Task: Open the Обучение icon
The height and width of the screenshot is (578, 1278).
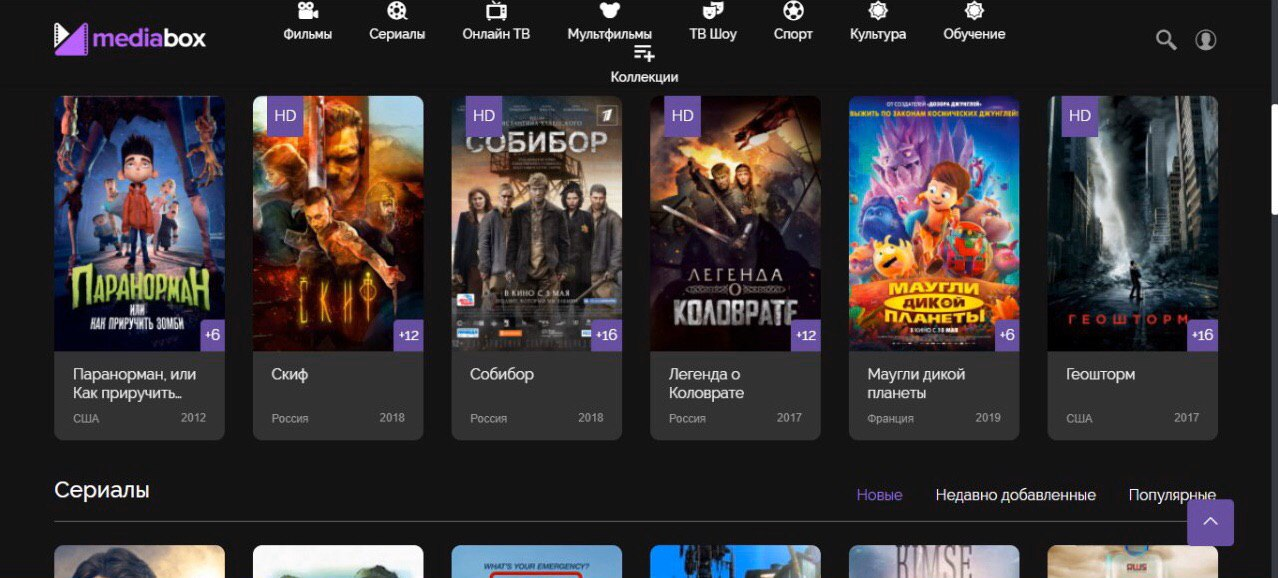Action: 974,11
